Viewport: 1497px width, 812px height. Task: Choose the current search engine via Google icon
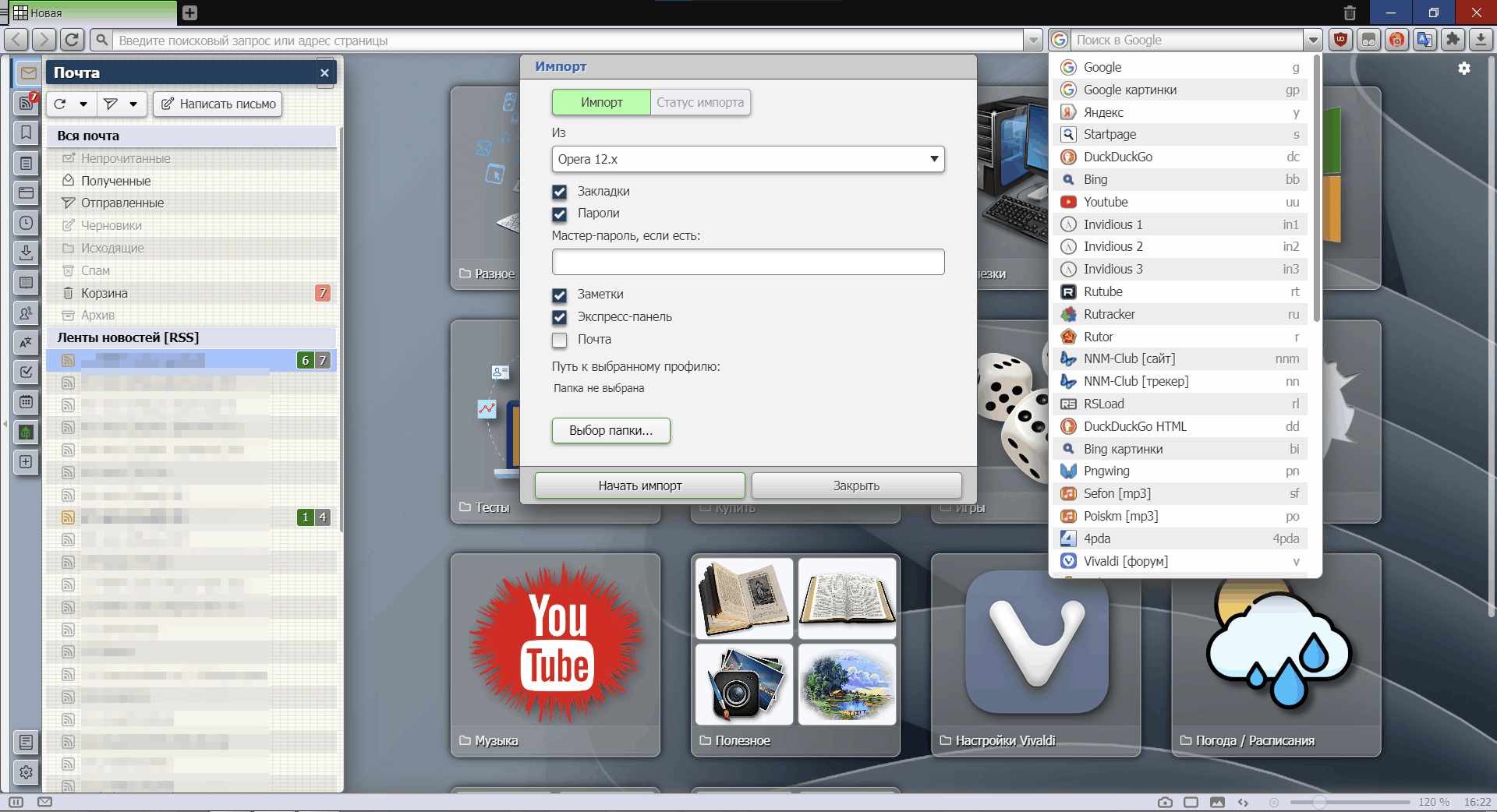[x=1060, y=40]
